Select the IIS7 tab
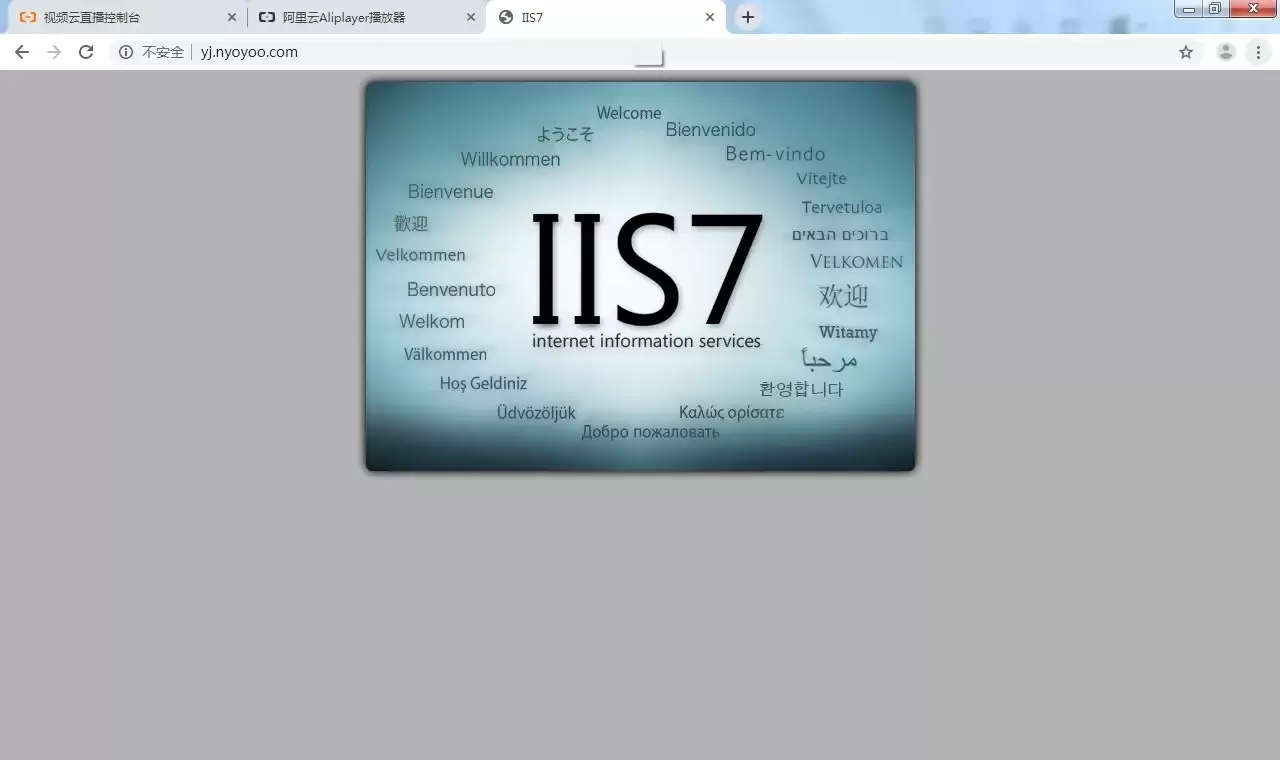 [606, 17]
